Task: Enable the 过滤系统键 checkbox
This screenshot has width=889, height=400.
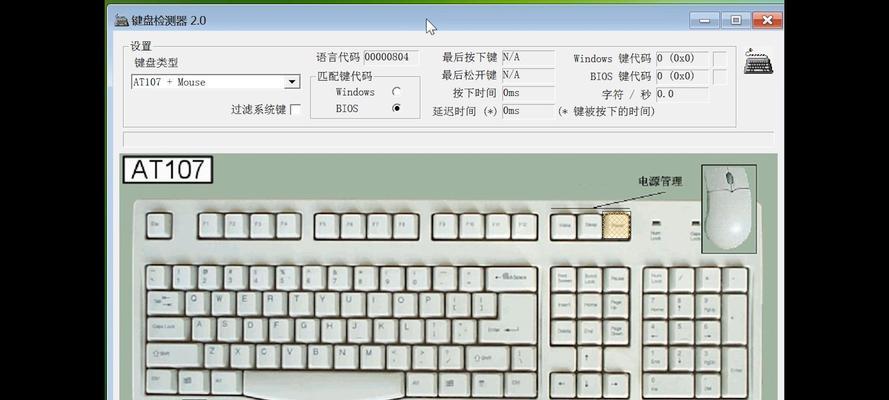Action: click(x=295, y=110)
